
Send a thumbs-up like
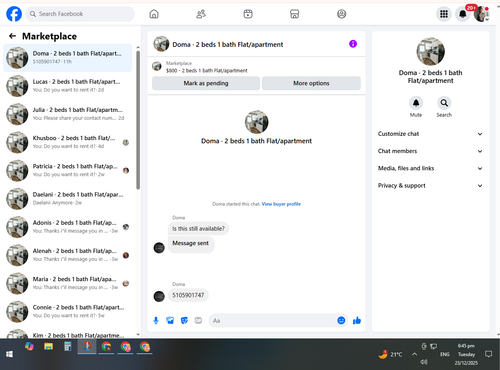(x=357, y=320)
